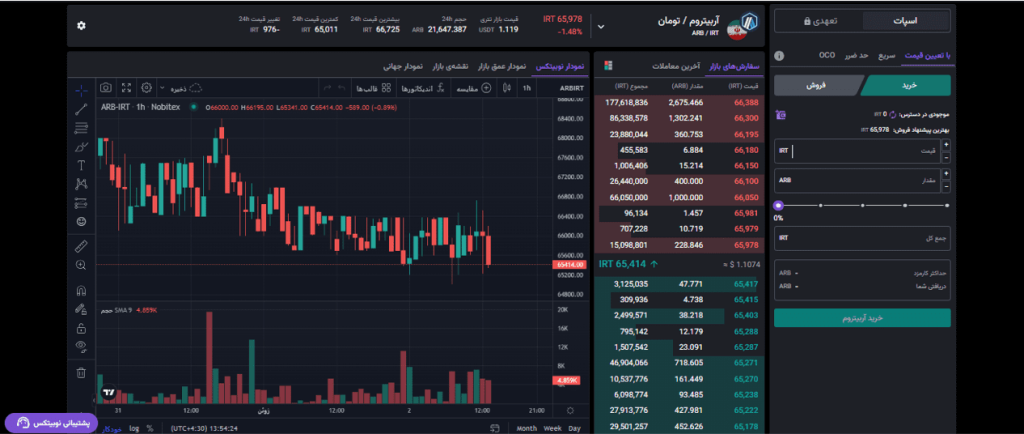Screen dimensions: 1024x434
Task: Click the Buy Arbitrum (خرید آربیتروم) button
Action: (863, 318)
